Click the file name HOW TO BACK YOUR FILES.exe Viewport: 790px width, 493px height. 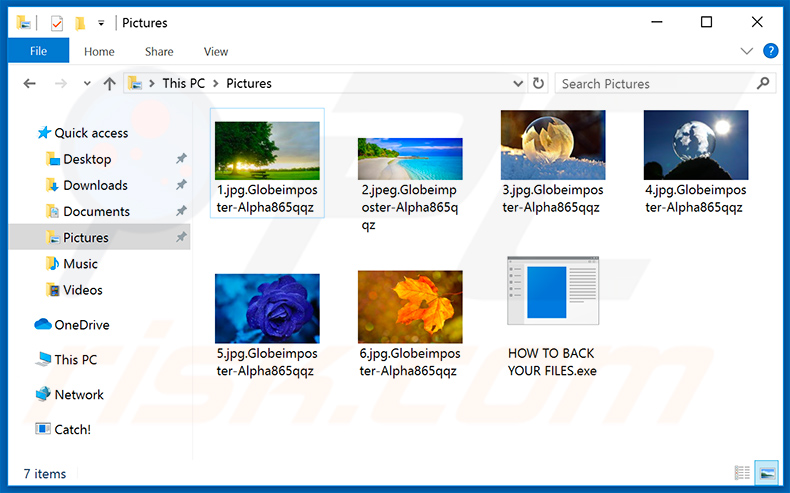tap(552, 362)
